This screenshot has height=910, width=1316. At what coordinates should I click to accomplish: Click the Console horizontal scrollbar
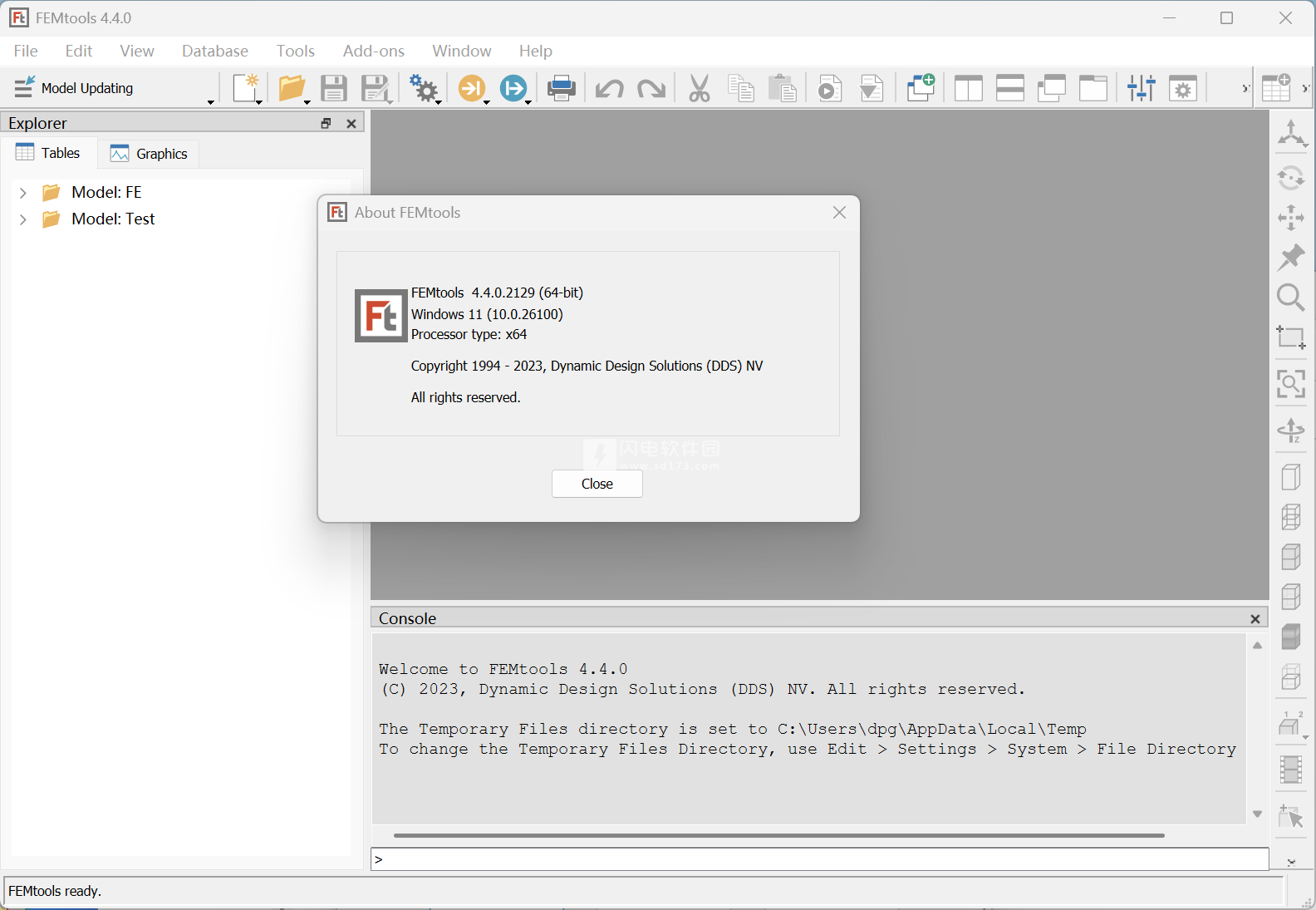point(779,835)
